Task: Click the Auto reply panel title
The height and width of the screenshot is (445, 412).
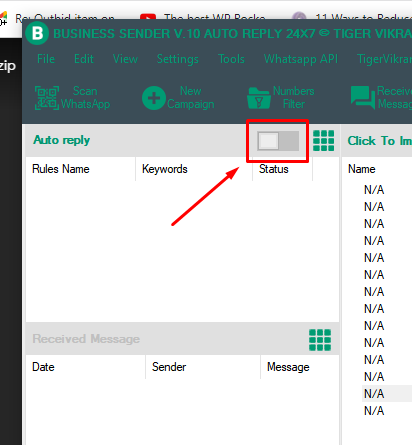Action: tap(62, 140)
